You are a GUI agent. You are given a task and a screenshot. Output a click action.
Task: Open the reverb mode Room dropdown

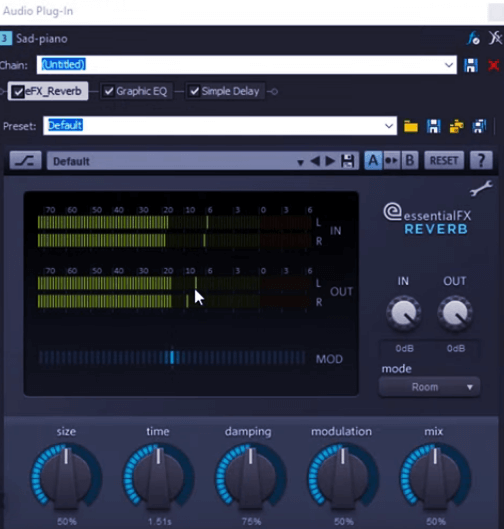[429, 387]
